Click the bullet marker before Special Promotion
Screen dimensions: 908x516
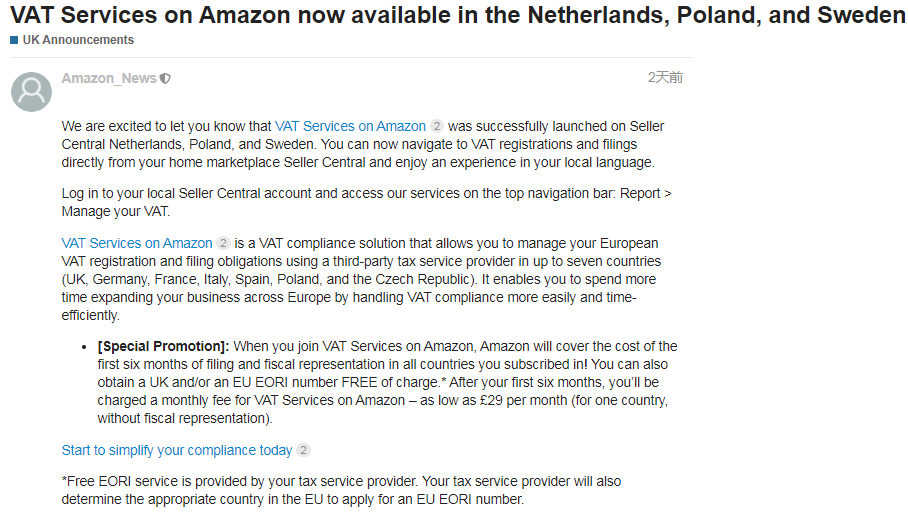click(x=85, y=347)
